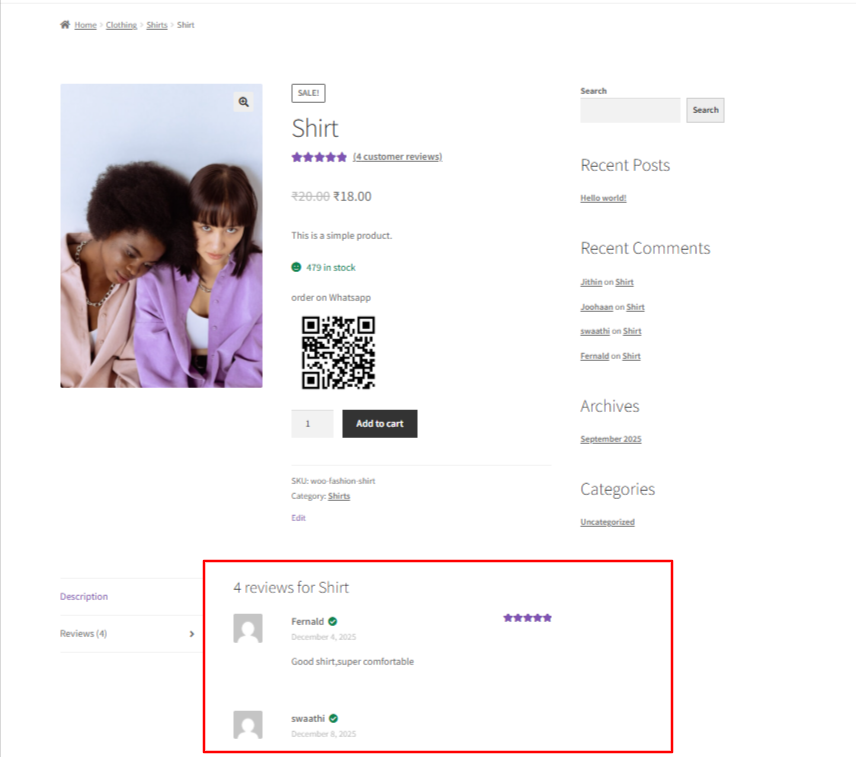Click the green in-stock indicator icon
856x757 pixels.
point(295,267)
